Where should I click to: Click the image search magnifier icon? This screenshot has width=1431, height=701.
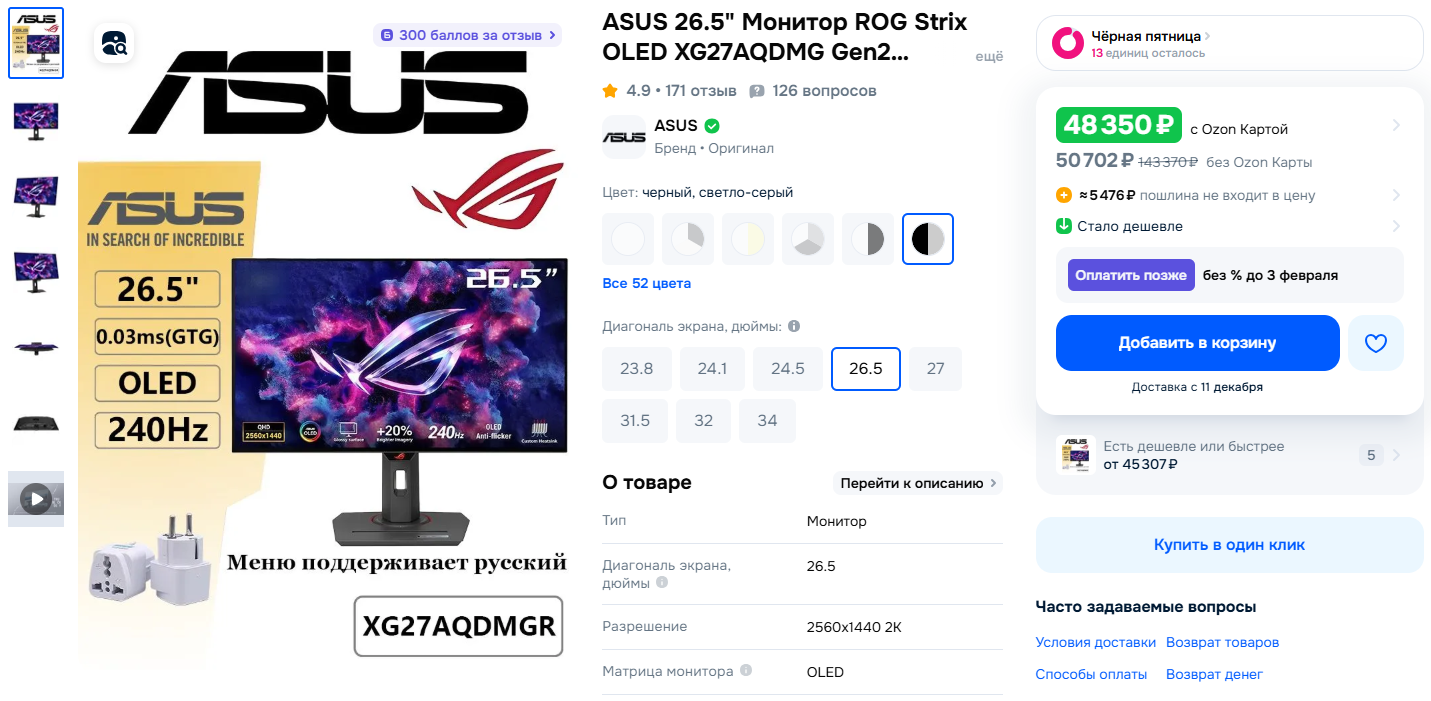coord(115,43)
